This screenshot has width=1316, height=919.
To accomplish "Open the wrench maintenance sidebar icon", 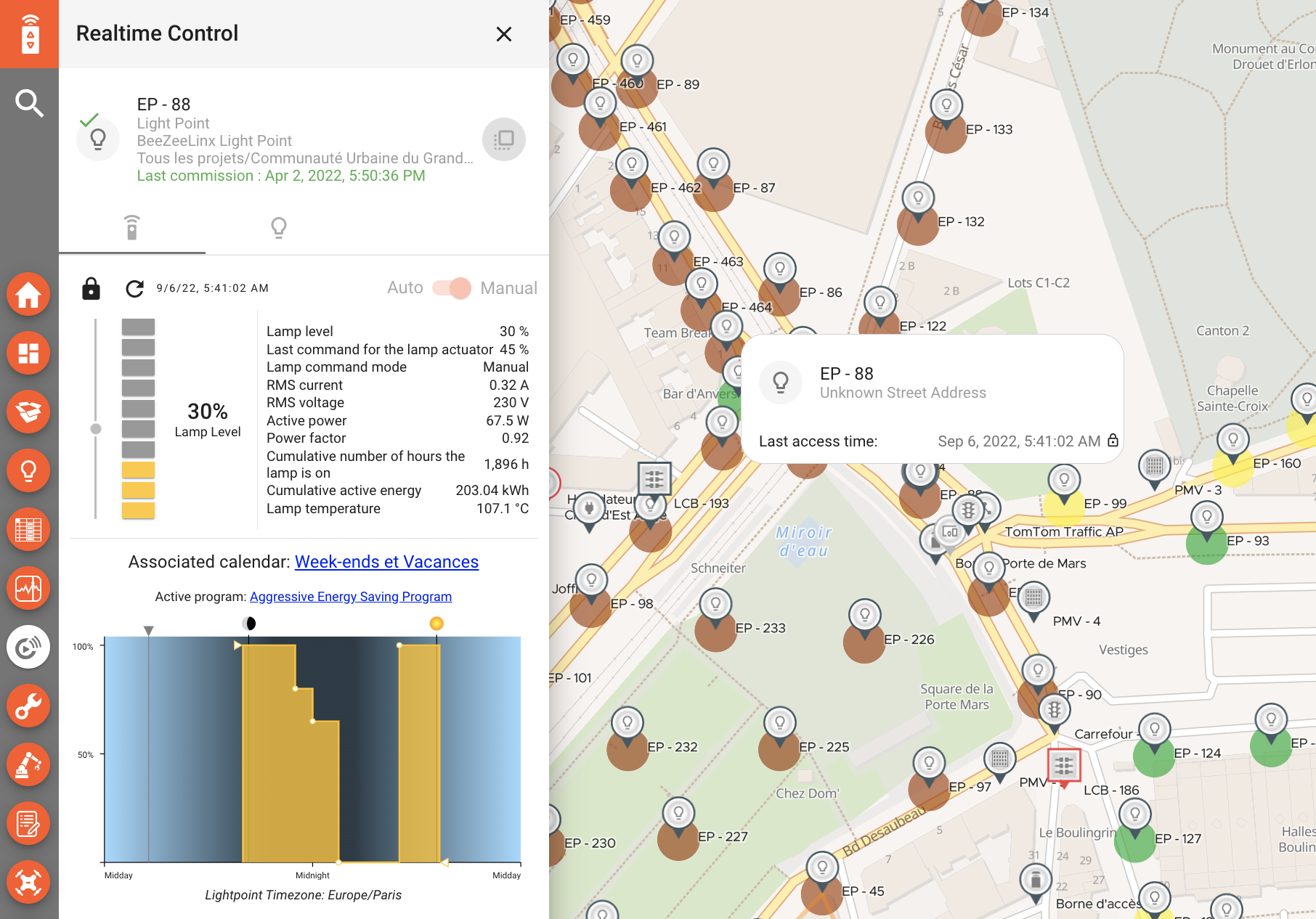I will [x=28, y=706].
